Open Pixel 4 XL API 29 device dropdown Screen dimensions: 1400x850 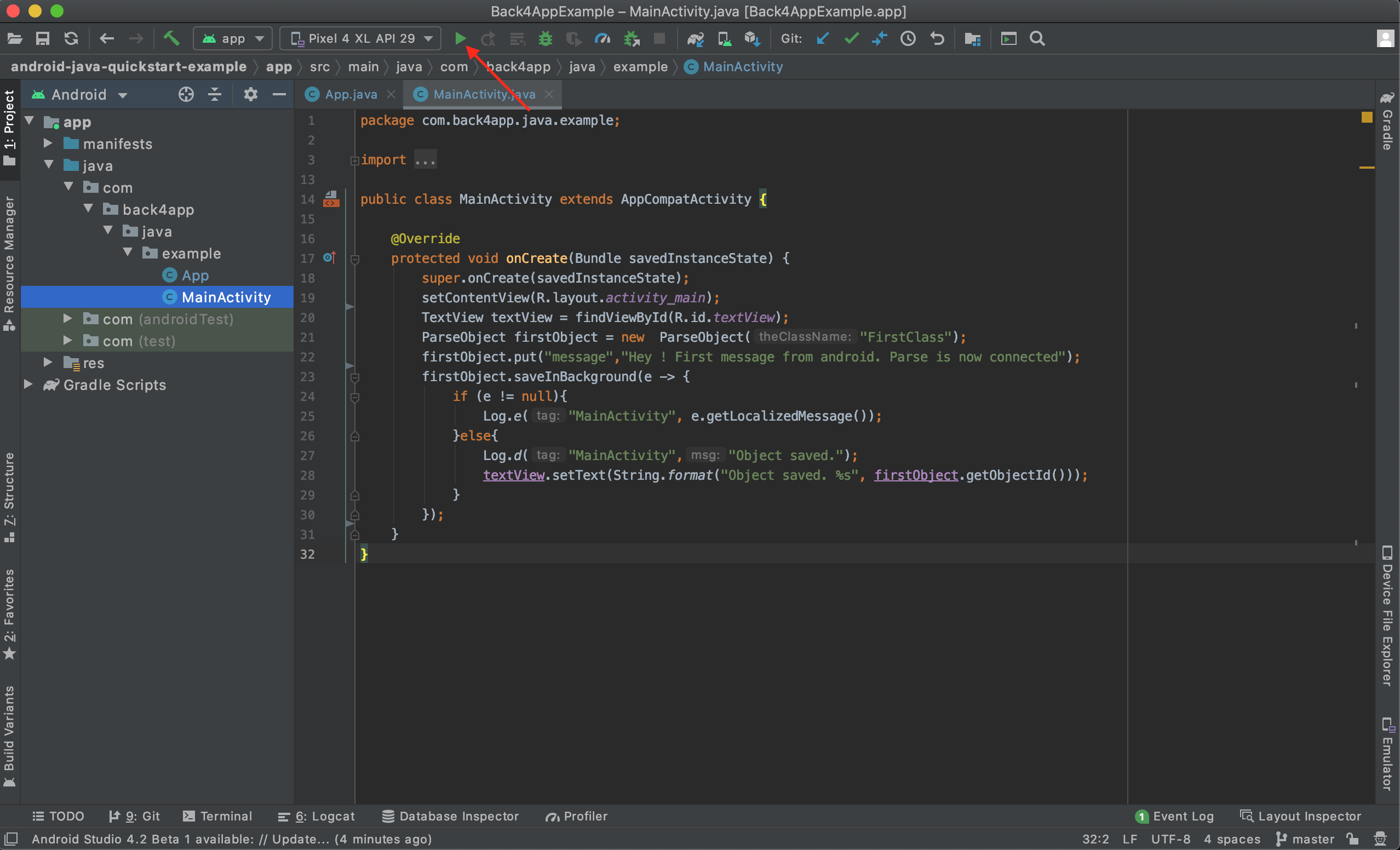click(361, 39)
